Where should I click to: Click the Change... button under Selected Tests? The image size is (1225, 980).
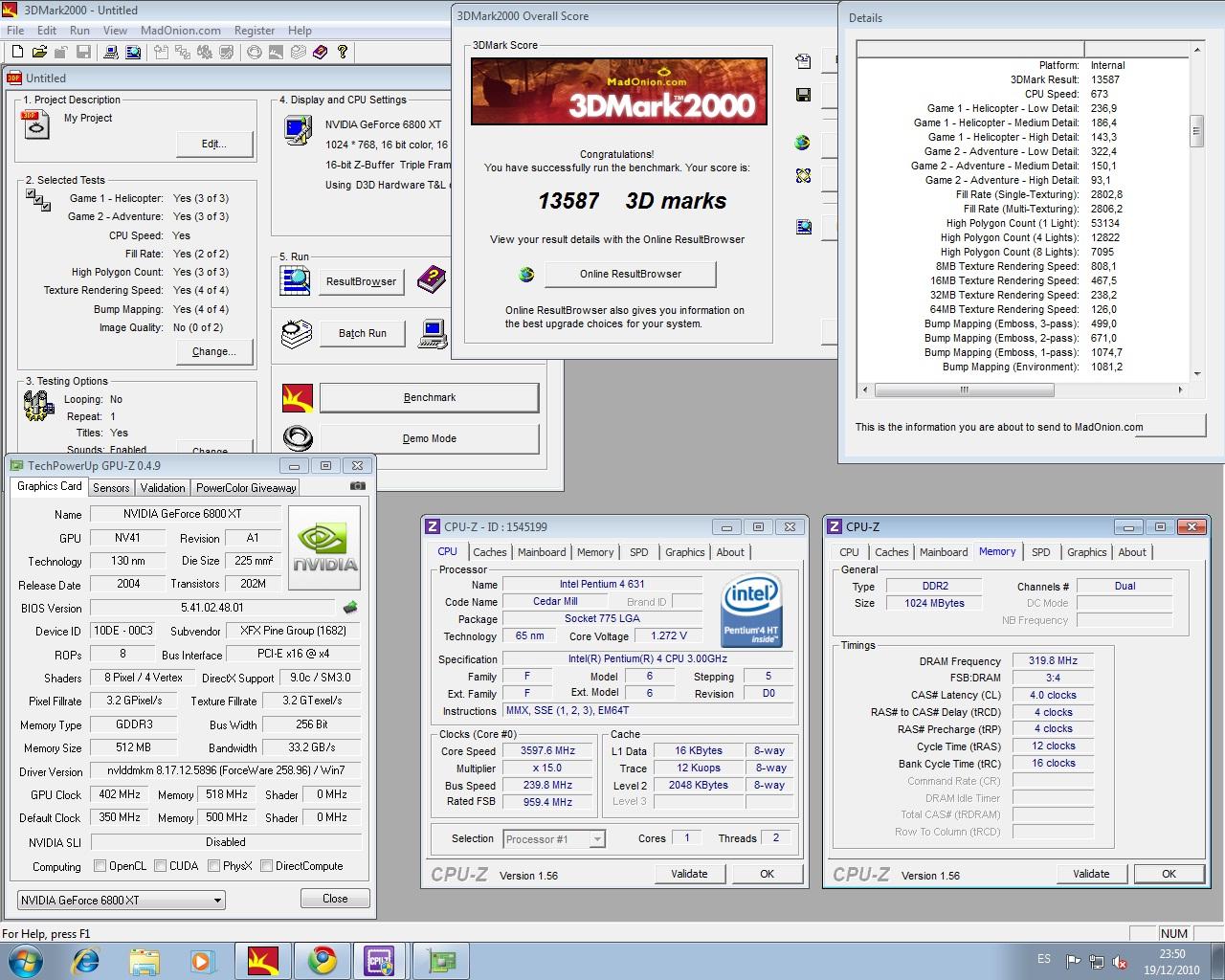coord(214,351)
